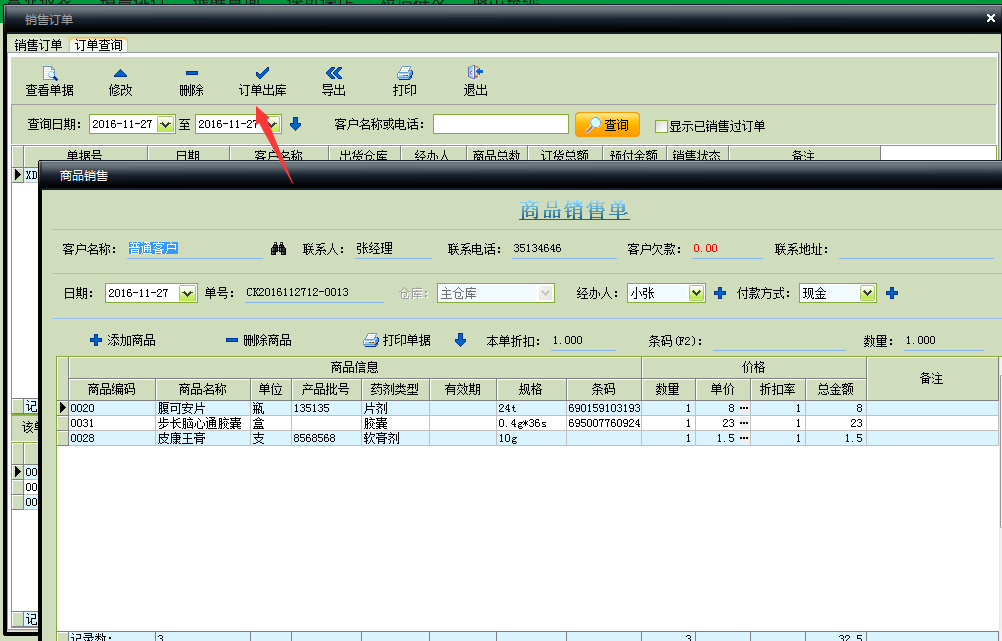Screen dimensions: 1002x641
Task: Click the 删除商品 minus icon
Action: (x=232, y=340)
